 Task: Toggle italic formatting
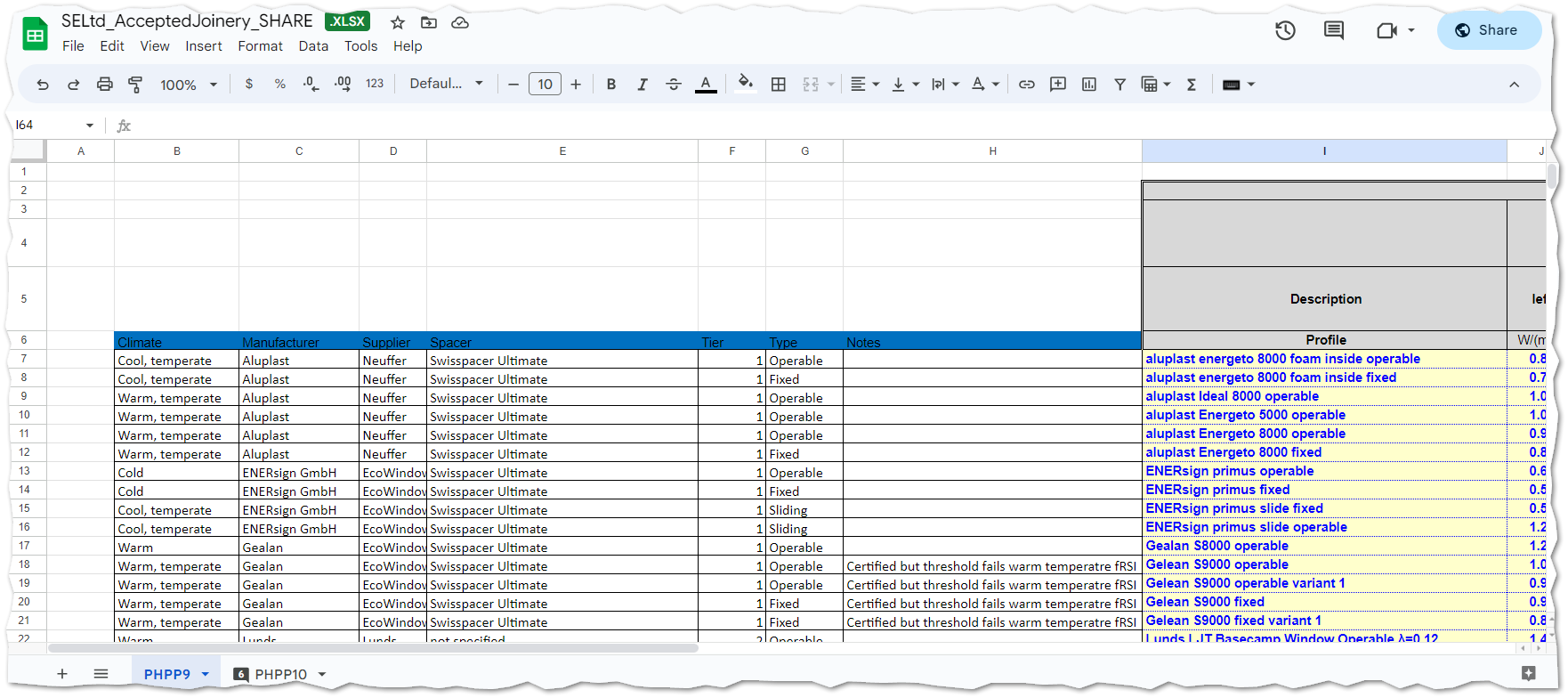tap(643, 85)
